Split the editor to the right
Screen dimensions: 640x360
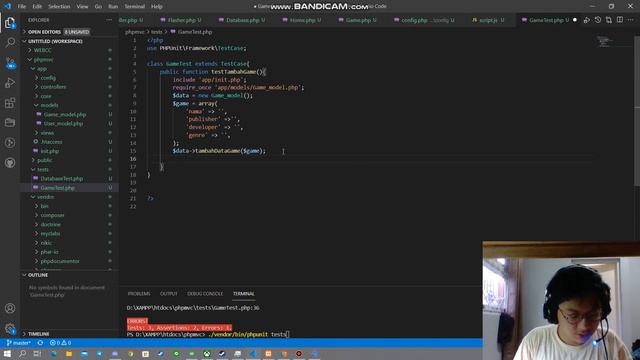(x=620, y=20)
